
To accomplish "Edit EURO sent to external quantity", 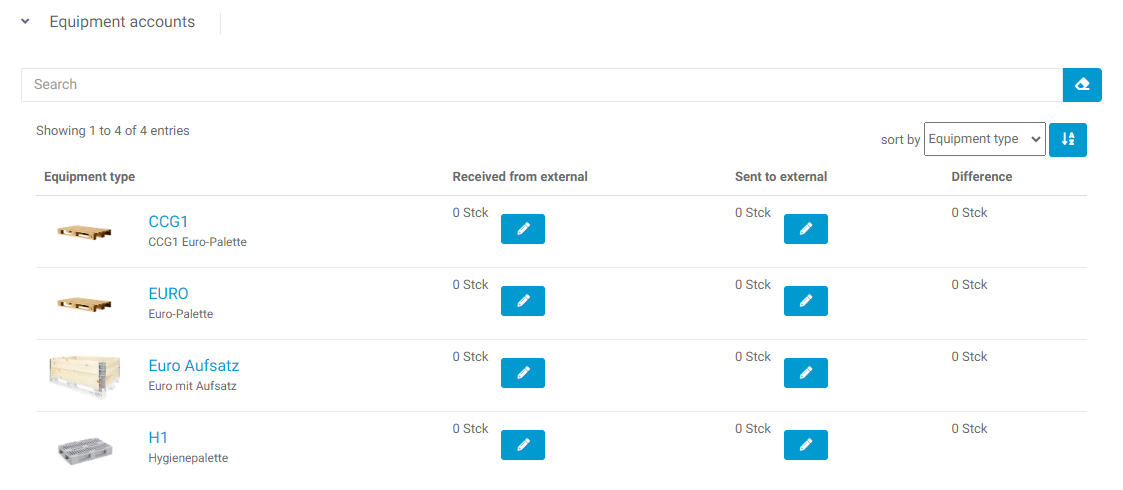I will (x=805, y=301).
